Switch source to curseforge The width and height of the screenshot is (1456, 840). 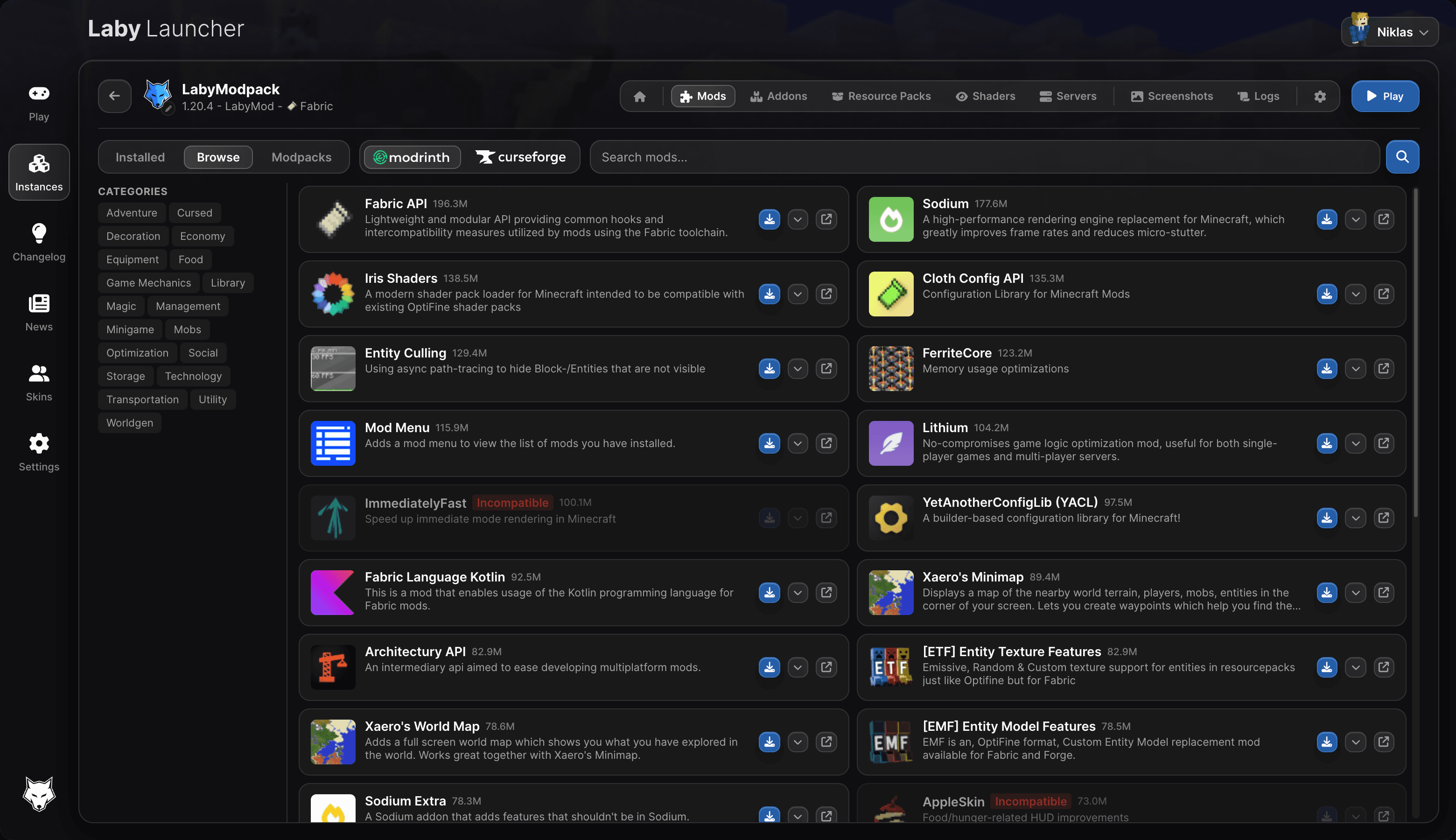(x=521, y=157)
